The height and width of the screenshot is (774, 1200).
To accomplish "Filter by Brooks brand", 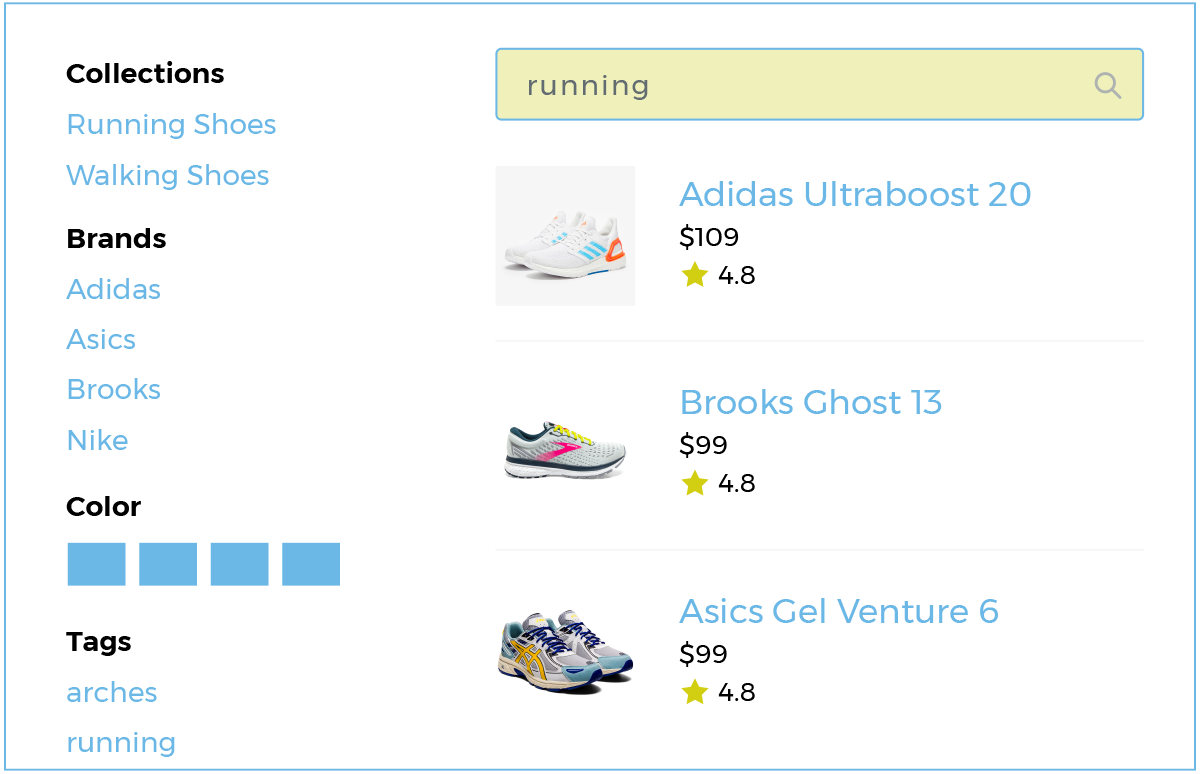I will coord(113,390).
